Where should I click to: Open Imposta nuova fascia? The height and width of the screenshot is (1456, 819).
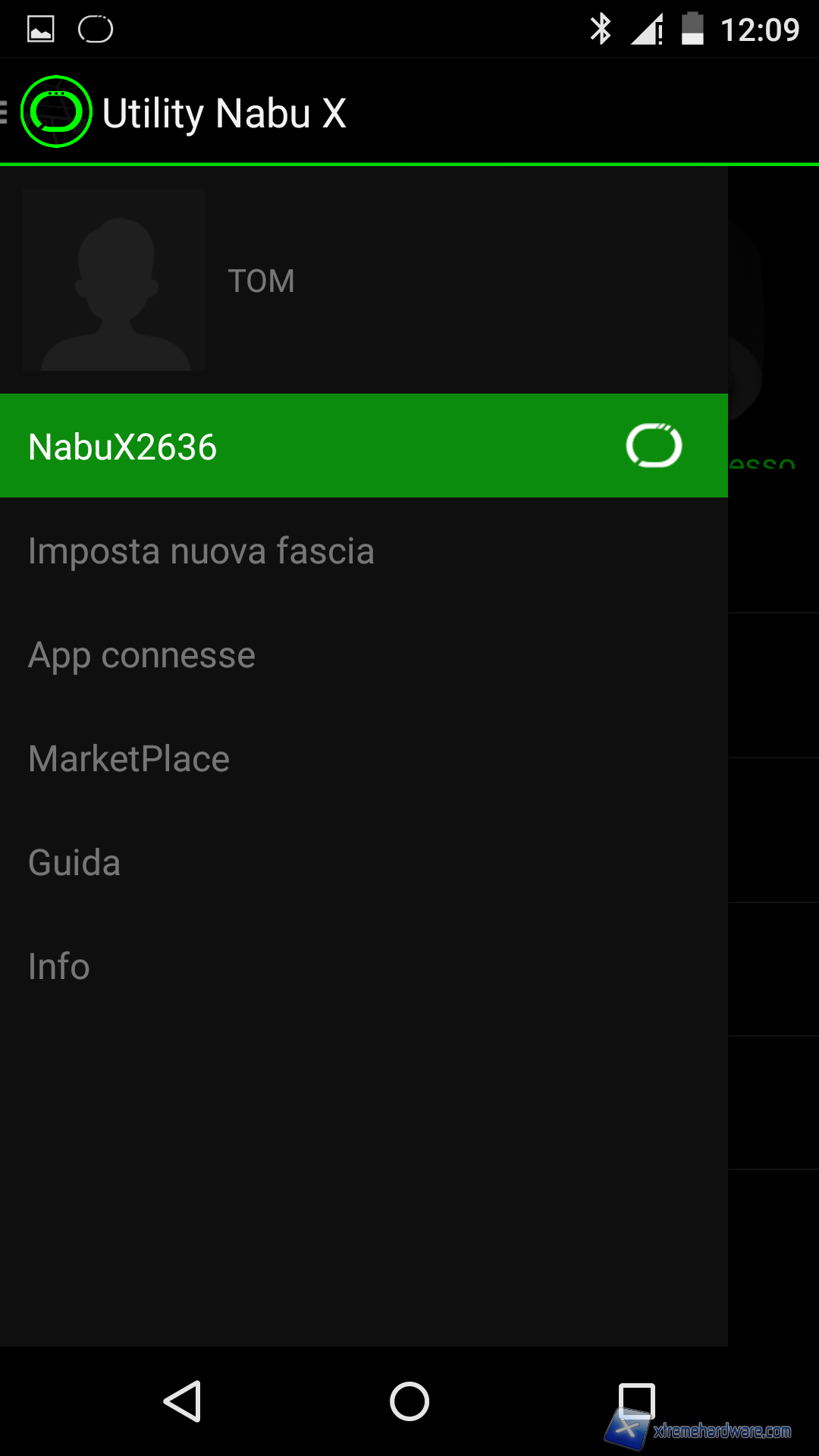[201, 551]
